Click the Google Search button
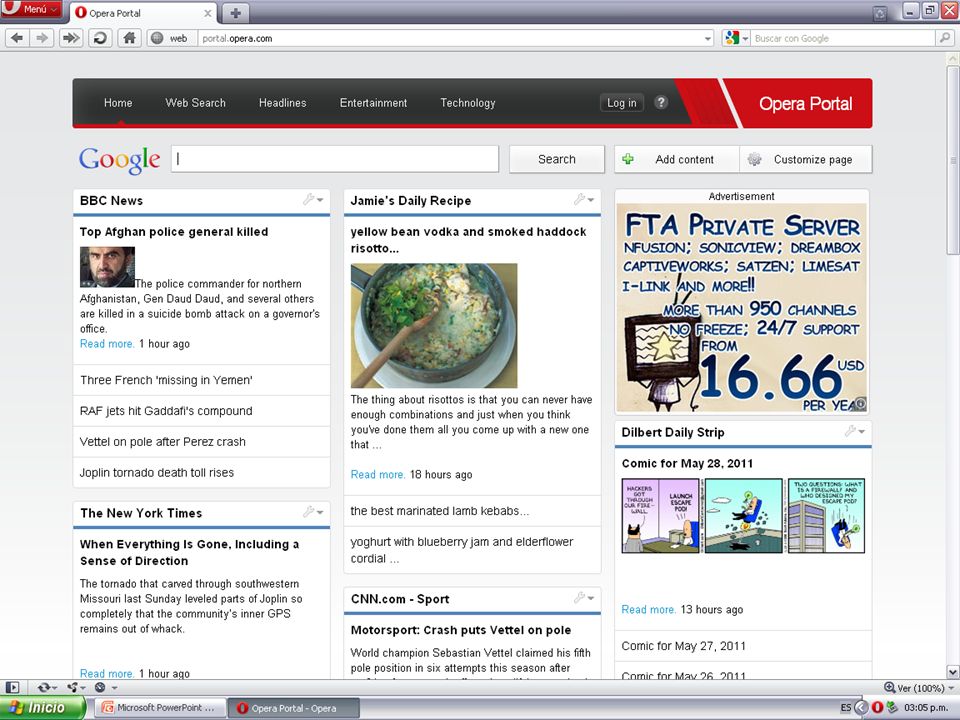Image resolution: width=960 pixels, height=720 pixels. coord(557,159)
